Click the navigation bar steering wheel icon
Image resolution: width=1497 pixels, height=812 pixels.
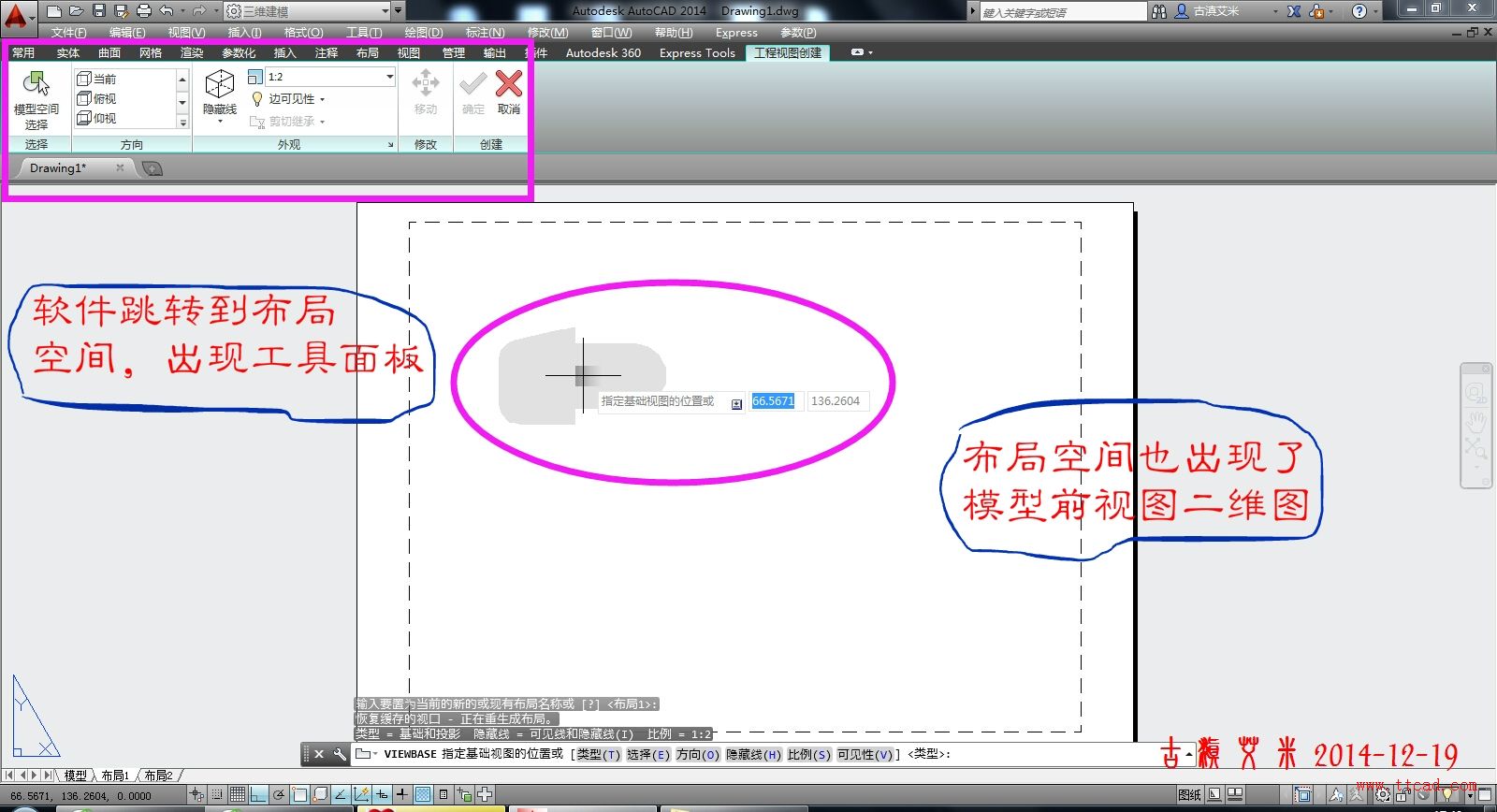1475,393
